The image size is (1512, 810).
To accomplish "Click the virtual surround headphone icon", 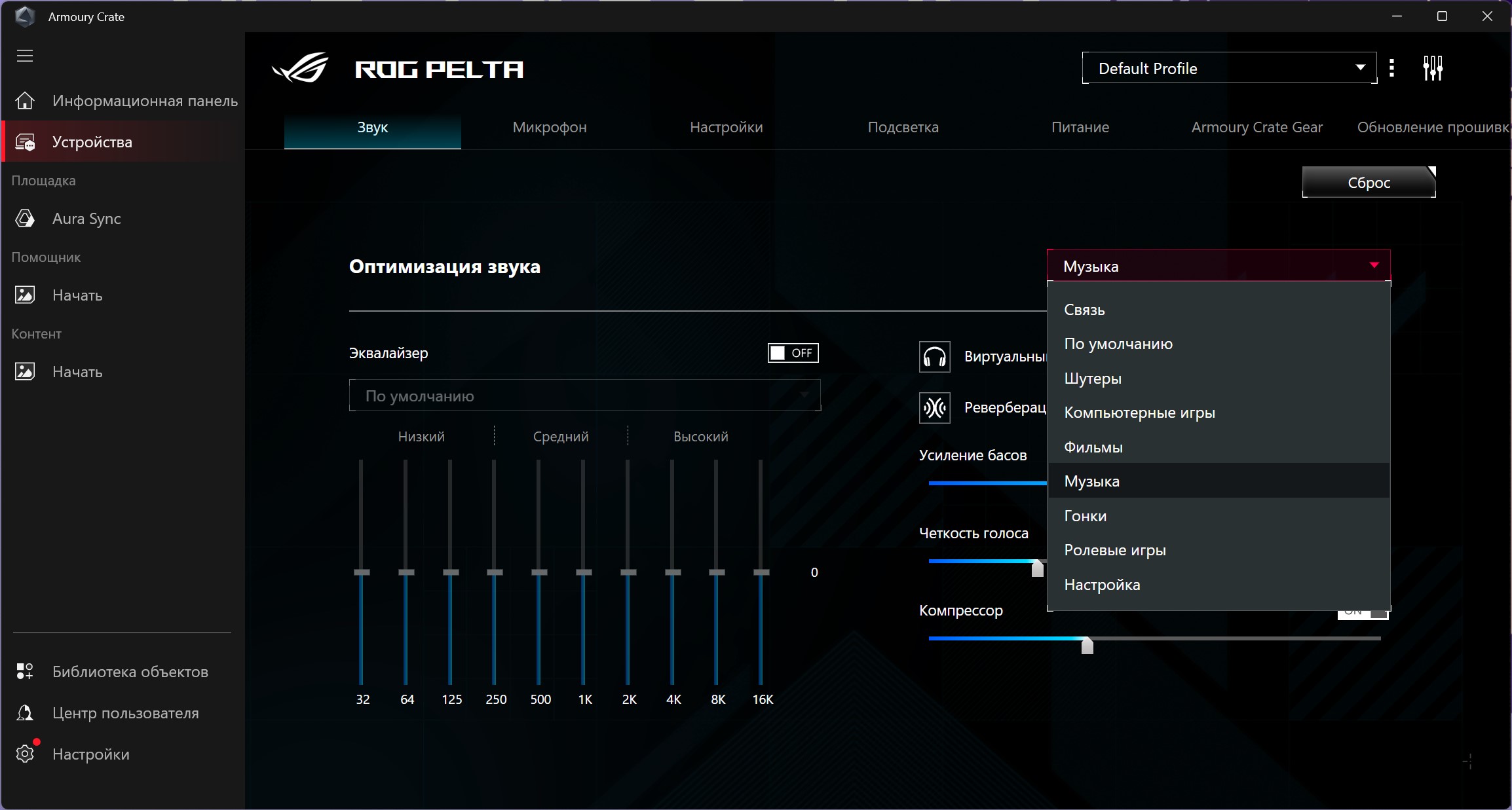I will (935, 357).
